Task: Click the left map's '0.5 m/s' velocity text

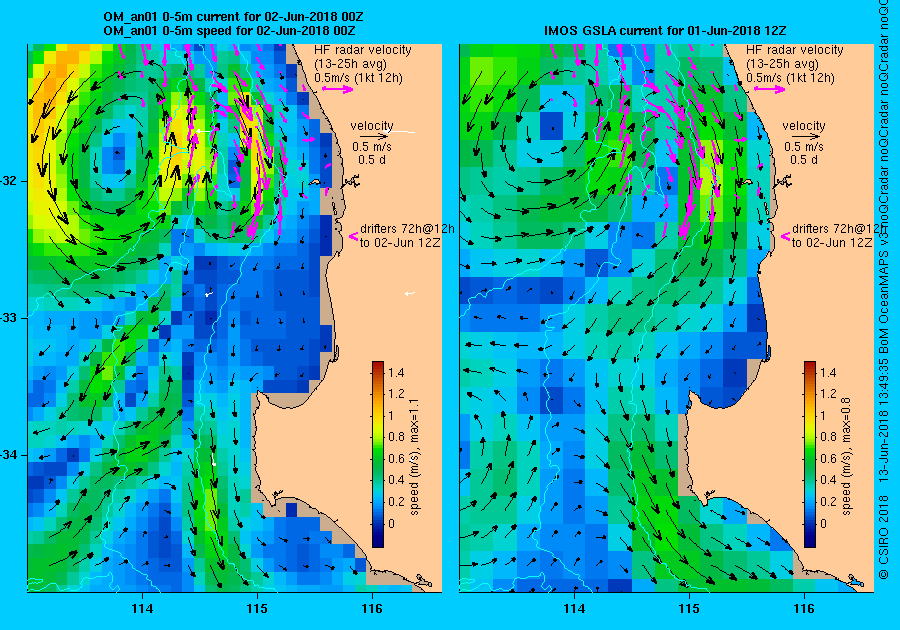Action: tap(372, 147)
